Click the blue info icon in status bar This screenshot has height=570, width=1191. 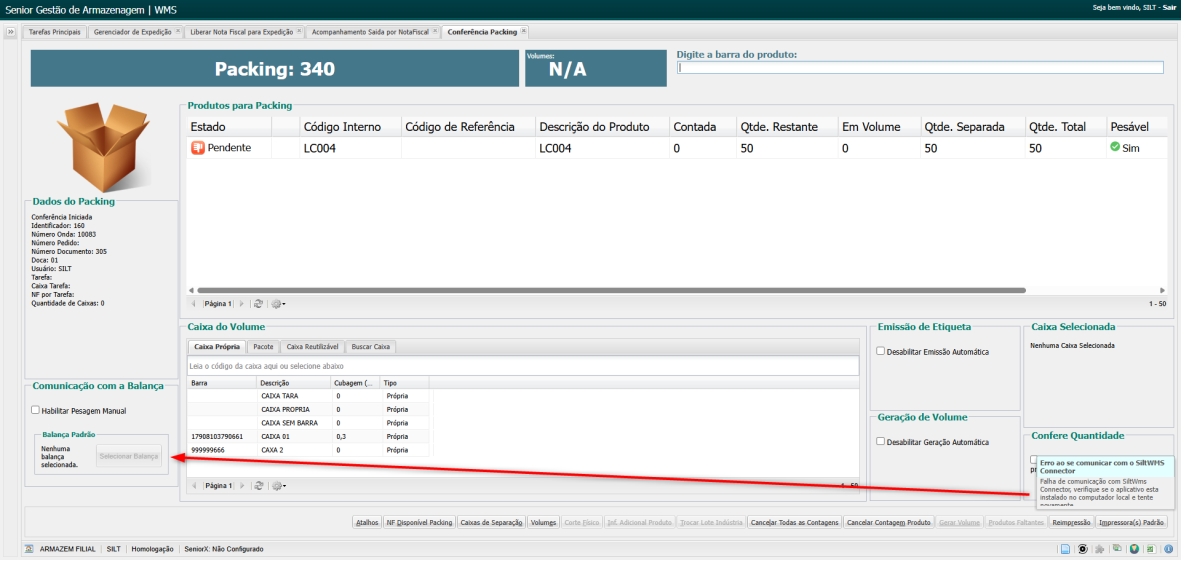coord(1167,549)
